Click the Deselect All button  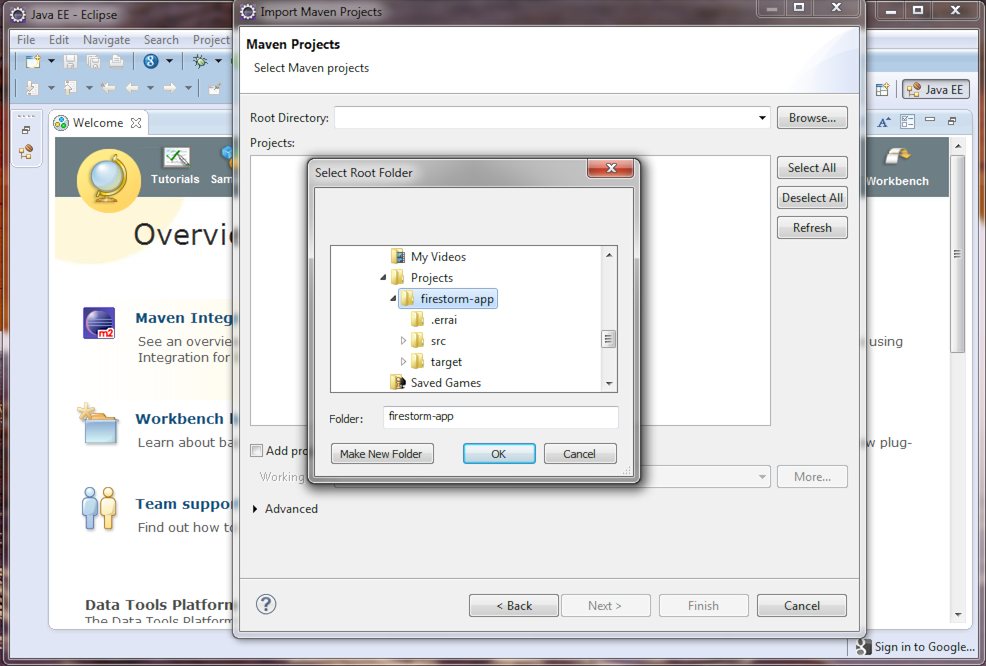[x=812, y=197]
